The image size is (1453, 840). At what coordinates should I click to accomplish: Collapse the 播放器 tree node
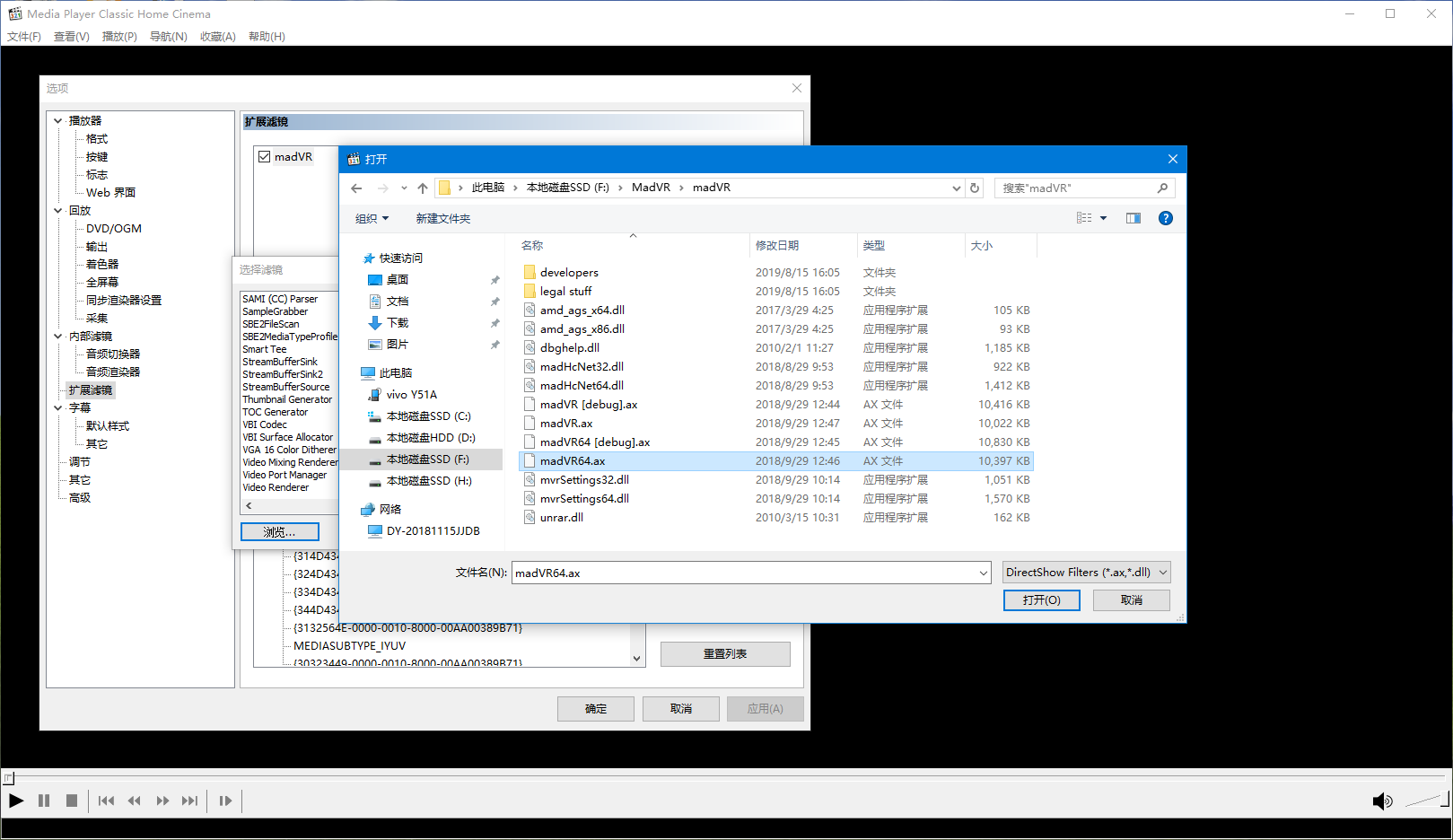click(58, 121)
